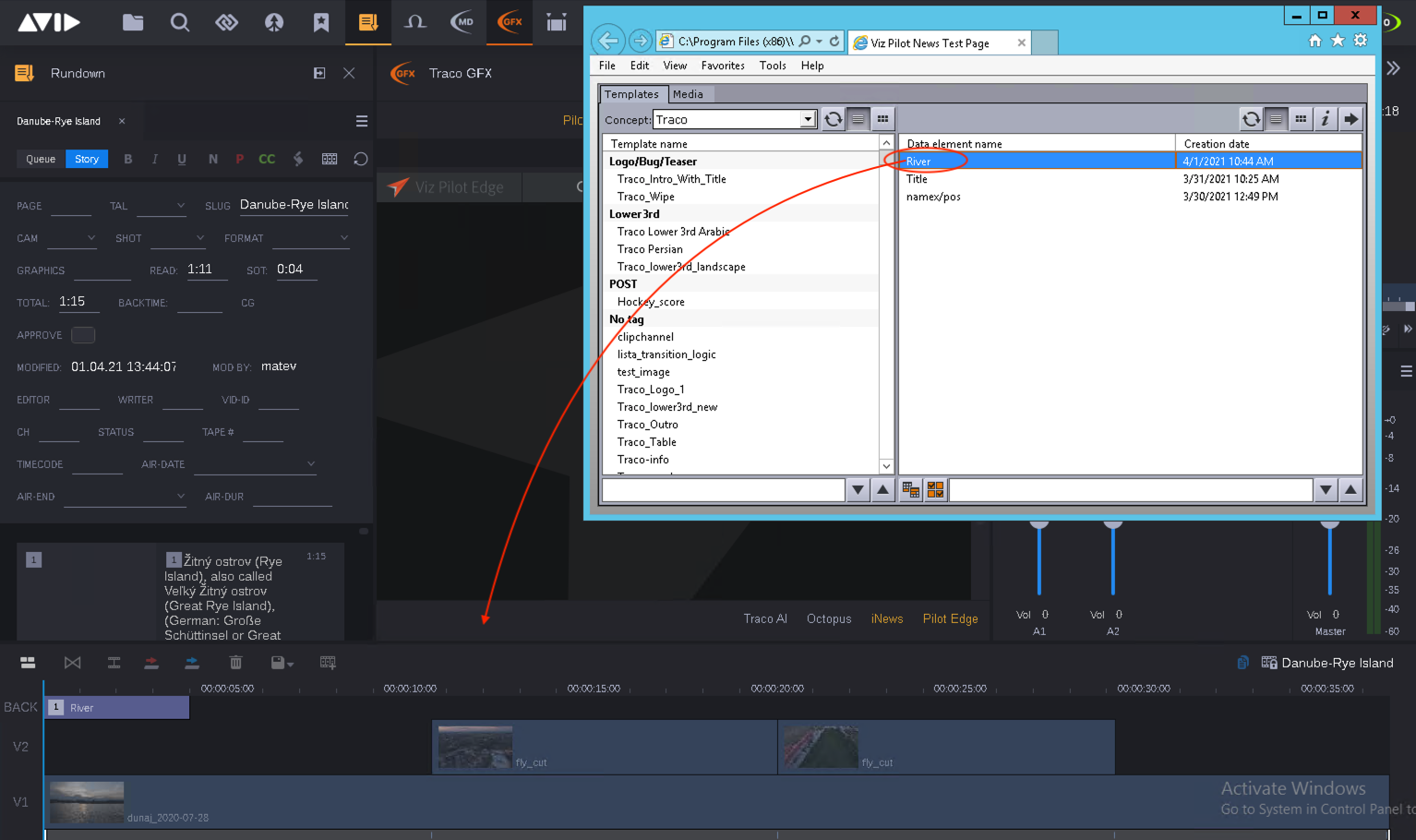Toggle underline formatting in story editor

coord(182,159)
